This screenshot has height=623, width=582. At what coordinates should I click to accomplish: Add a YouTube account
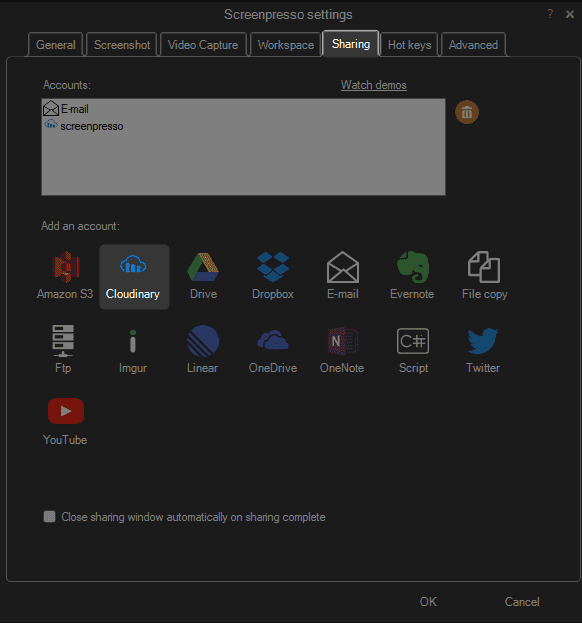(65, 422)
